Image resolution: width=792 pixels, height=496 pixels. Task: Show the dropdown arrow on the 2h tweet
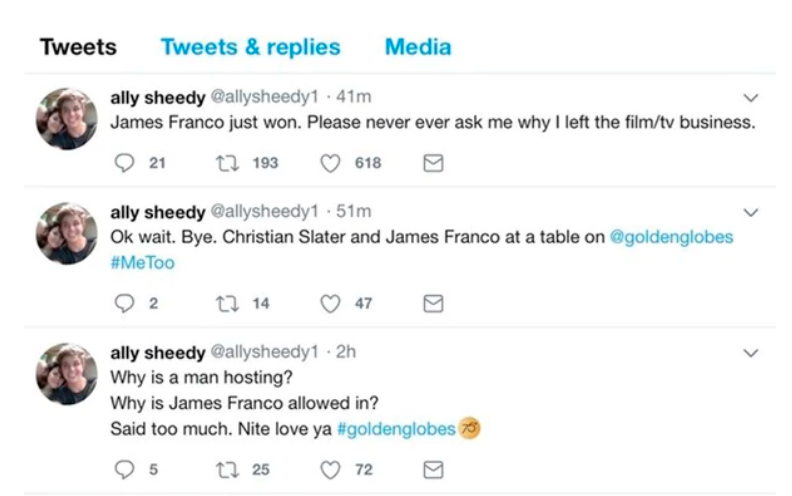click(x=752, y=353)
